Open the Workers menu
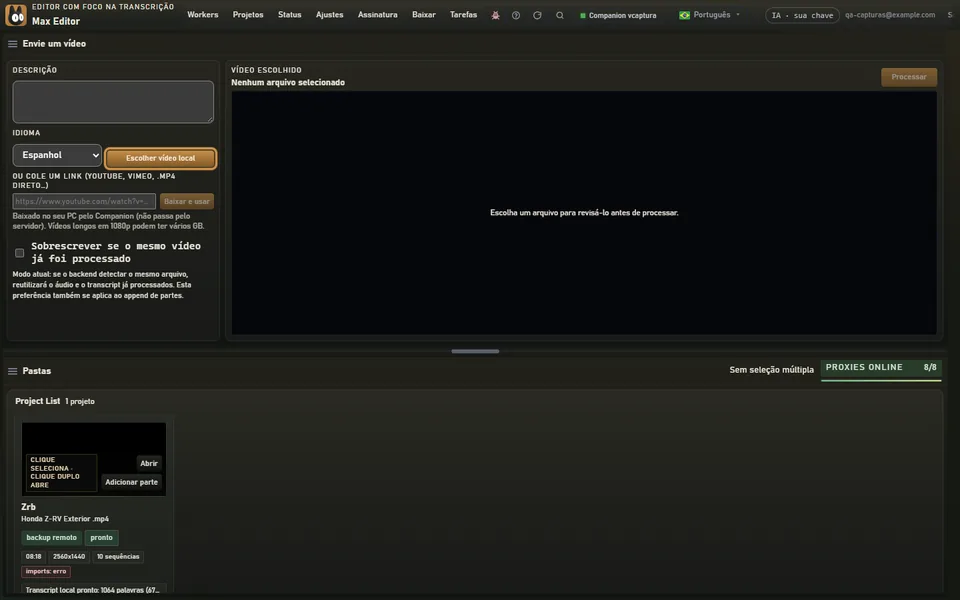 (x=203, y=15)
